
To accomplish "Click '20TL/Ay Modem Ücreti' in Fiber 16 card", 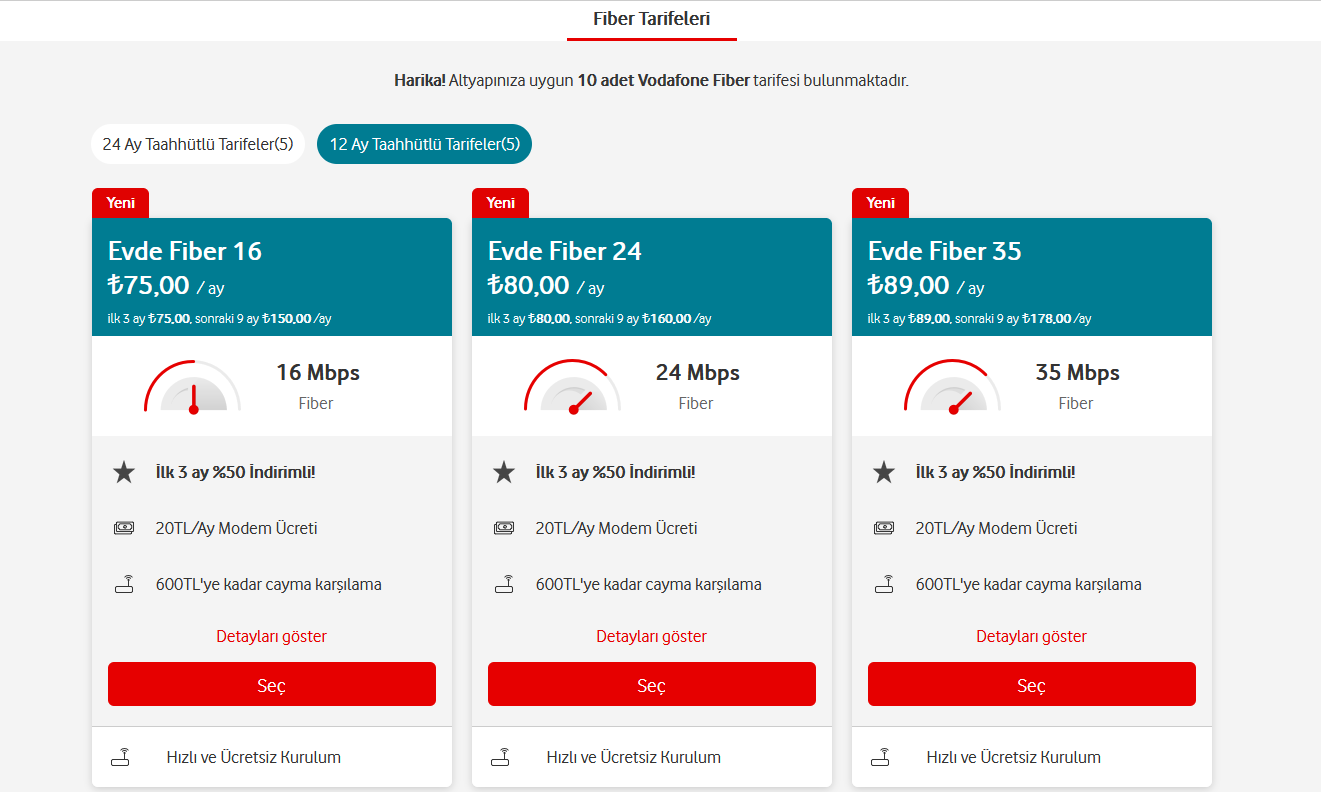I will [x=237, y=528].
